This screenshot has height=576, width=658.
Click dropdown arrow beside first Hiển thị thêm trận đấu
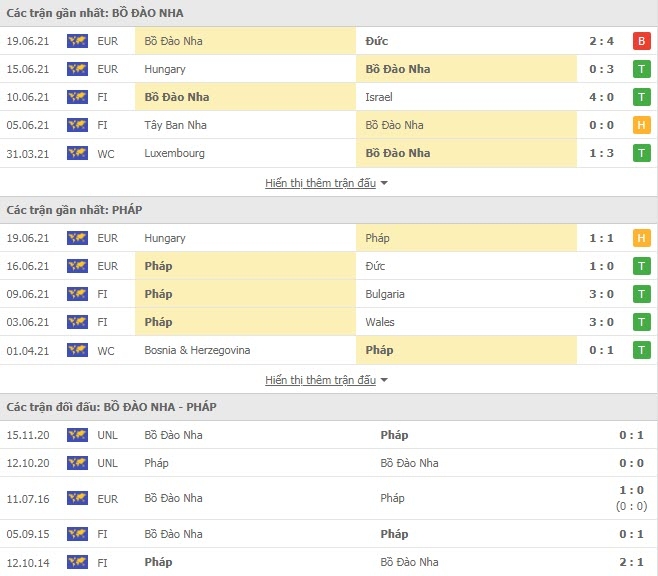point(384,183)
